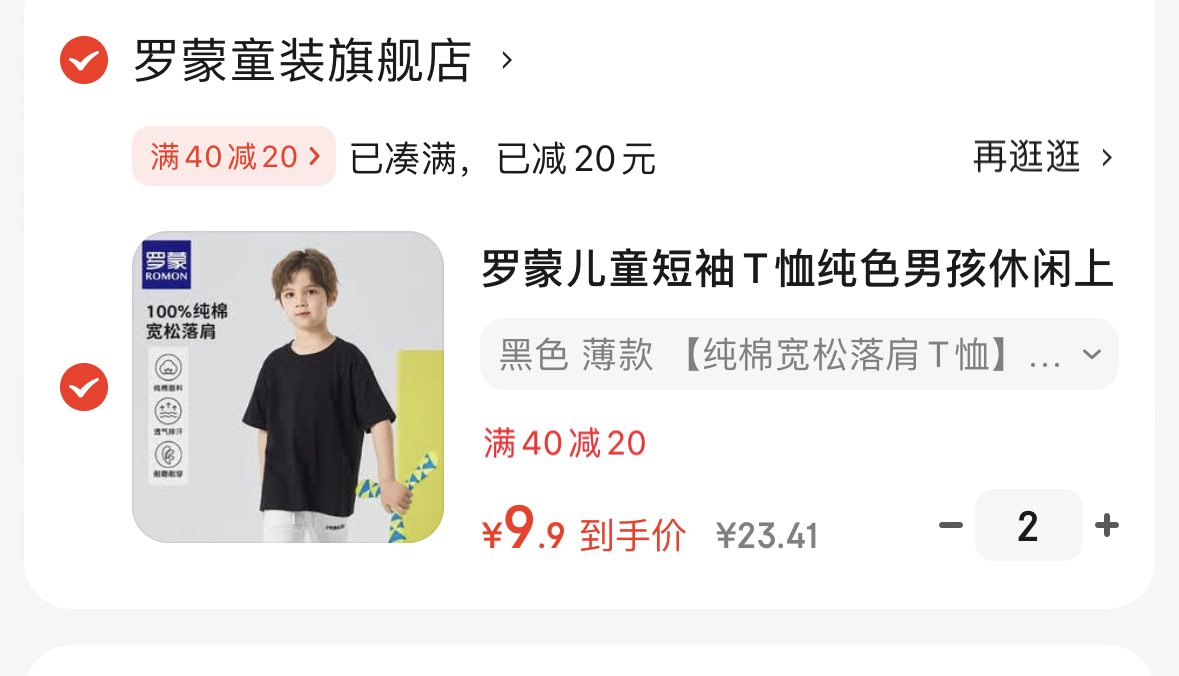The height and width of the screenshot is (676, 1179).
Task: Open the 黑色 薄款 variant selector
Action: click(x=799, y=354)
